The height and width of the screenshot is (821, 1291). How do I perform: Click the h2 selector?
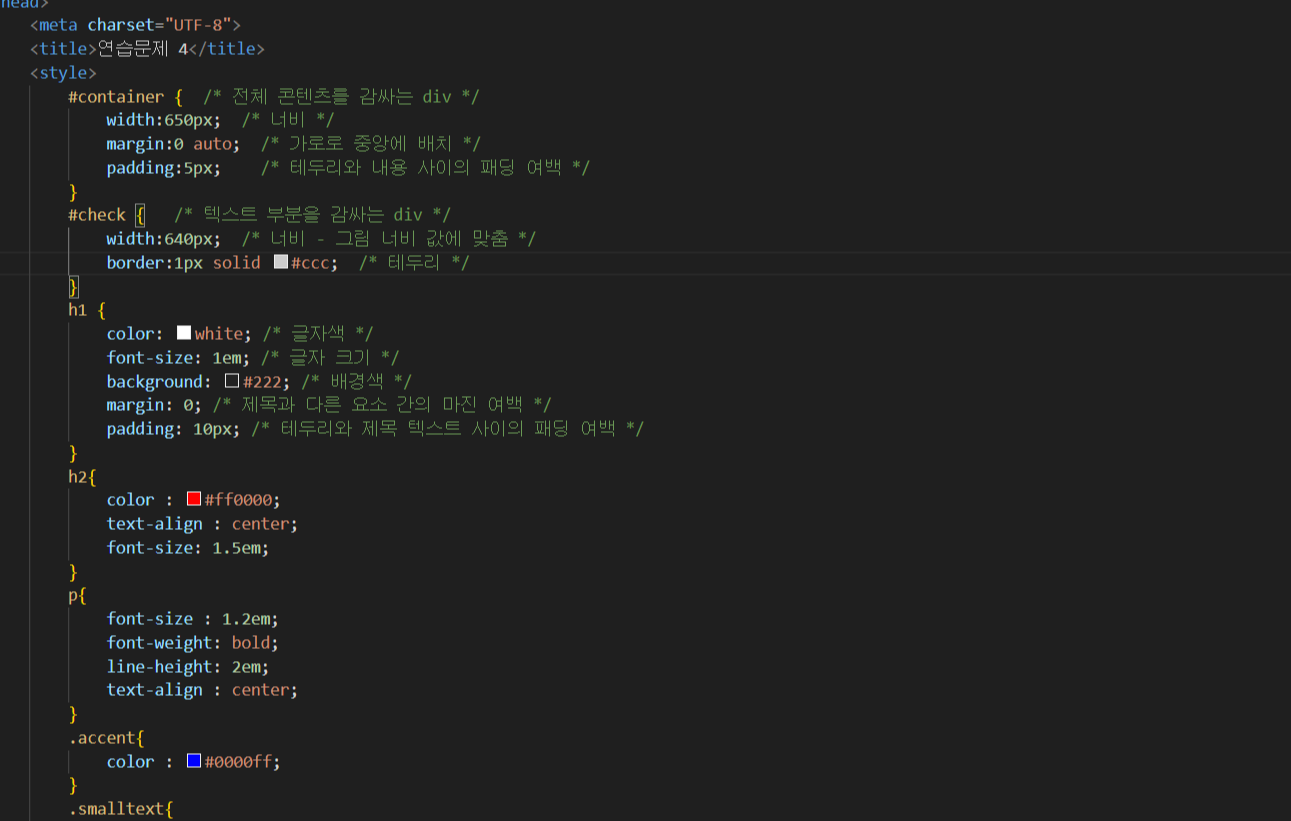click(x=75, y=475)
